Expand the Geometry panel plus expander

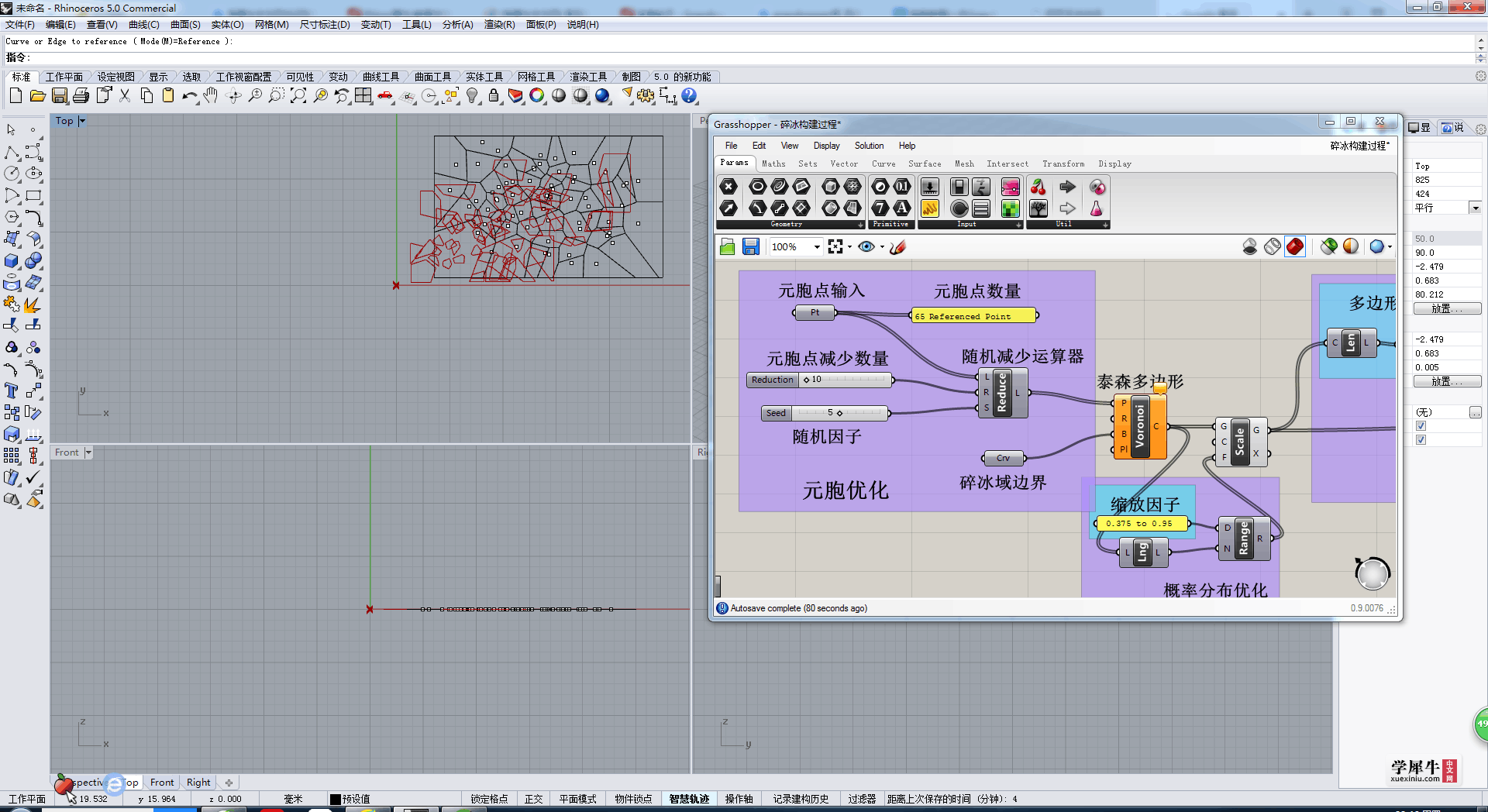click(860, 225)
